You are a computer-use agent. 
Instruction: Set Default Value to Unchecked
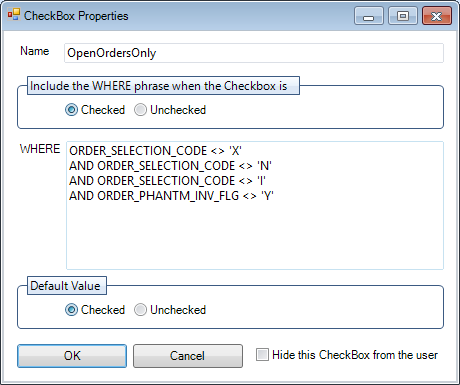(170, 310)
